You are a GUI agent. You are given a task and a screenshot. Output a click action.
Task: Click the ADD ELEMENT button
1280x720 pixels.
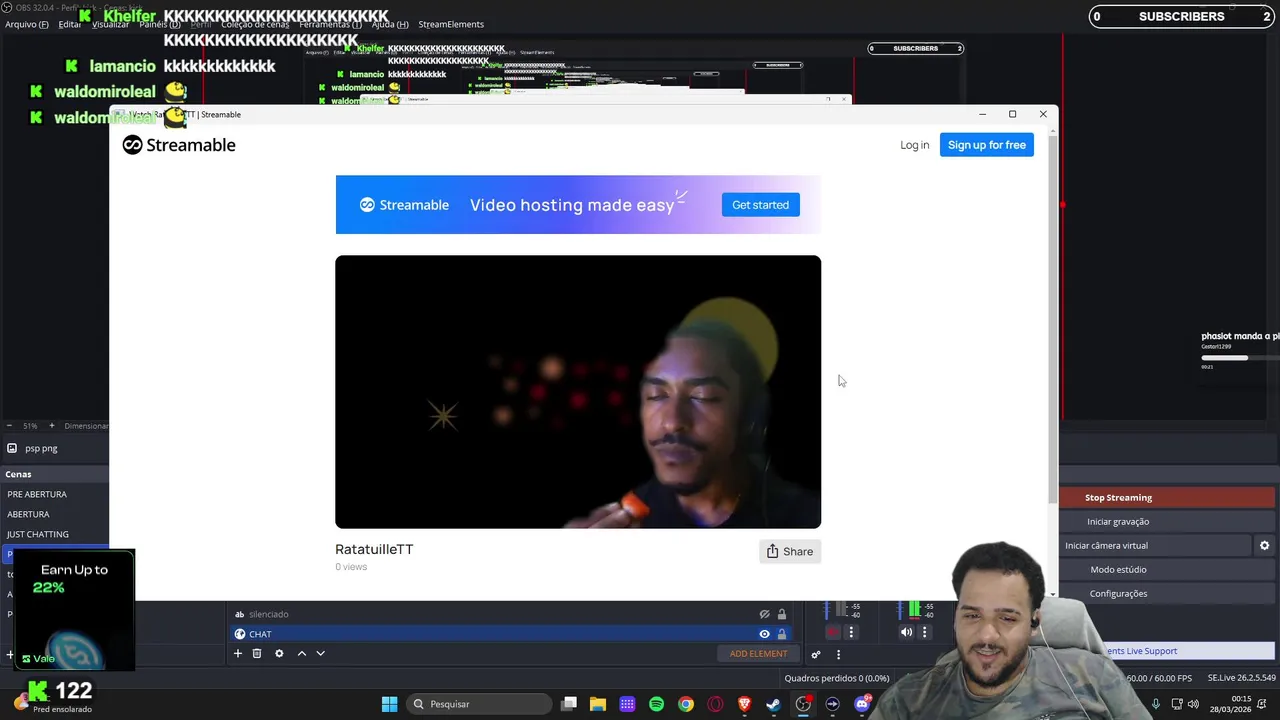(x=758, y=654)
